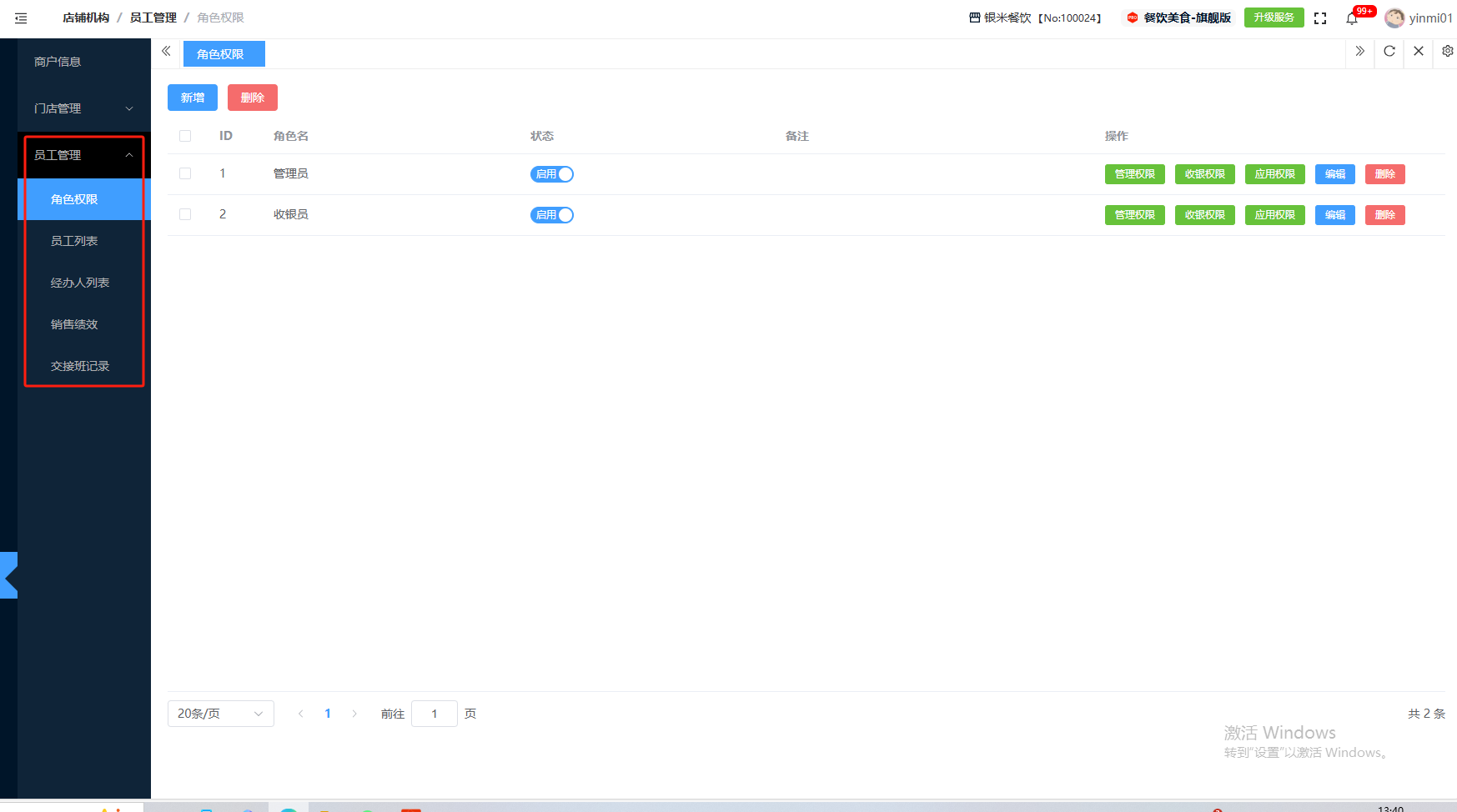Collapse the sidebar with the hamburger icon
Image resolution: width=1457 pixels, height=812 pixels.
pyautogui.click(x=21, y=18)
